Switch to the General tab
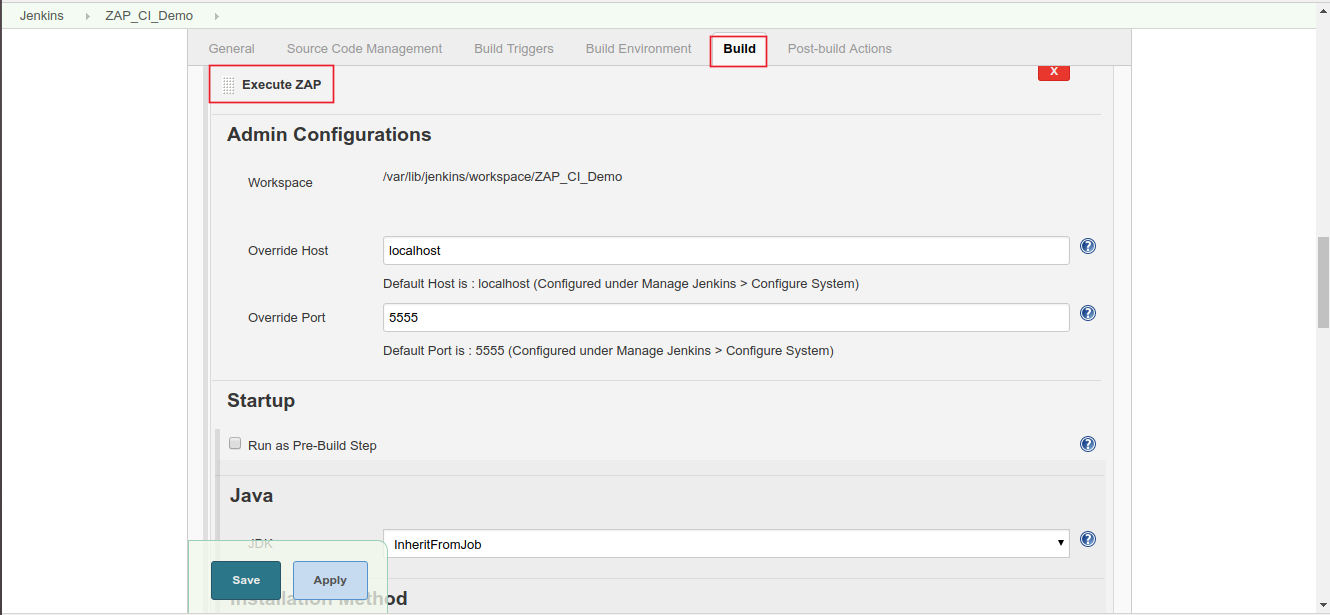 tap(231, 48)
